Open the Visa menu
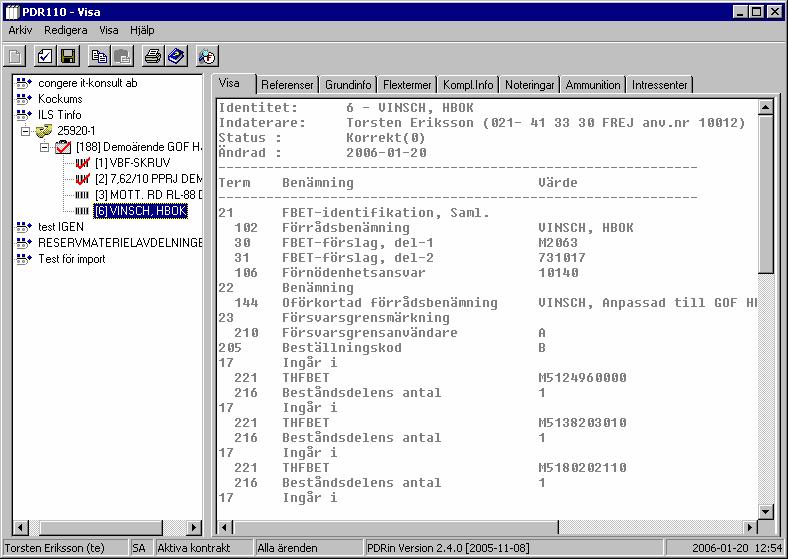Screen dimensions: 788x559 coord(109,30)
